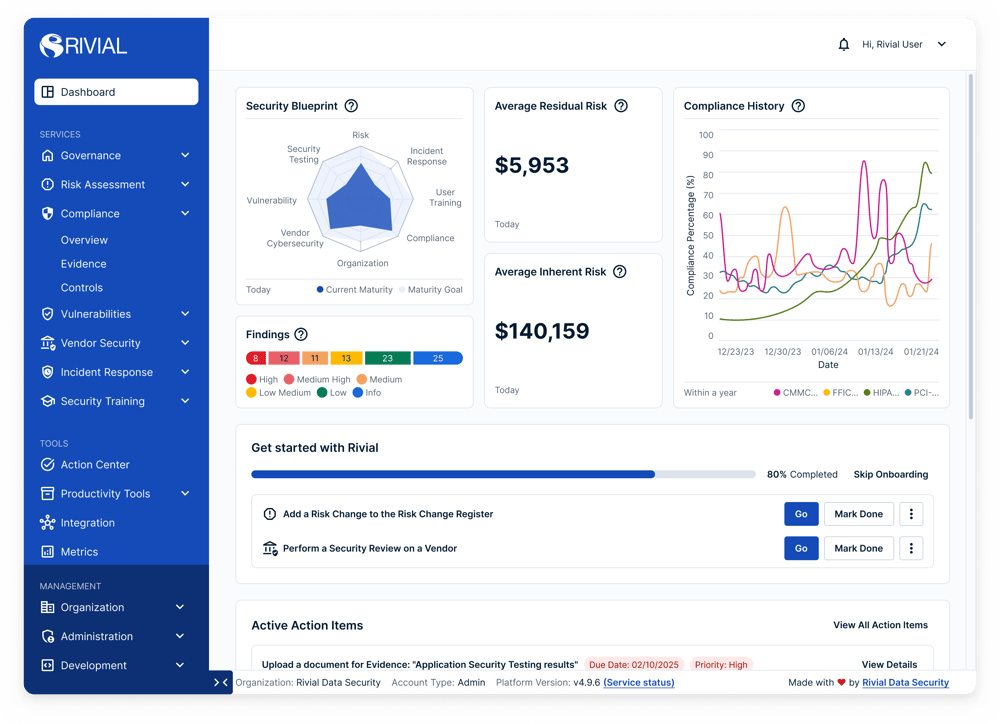This screenshot has width=1000, height=724.
Task: Open more options for Vendor Security Review task
Action: (911, 549)
